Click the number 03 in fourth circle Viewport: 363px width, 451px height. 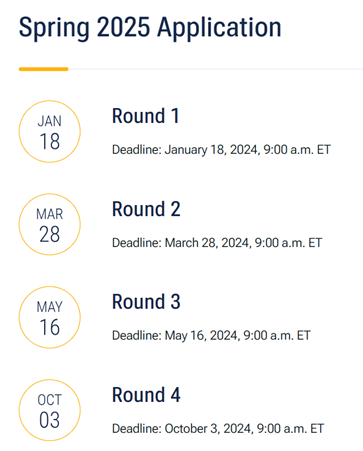(x=50, y=420)
